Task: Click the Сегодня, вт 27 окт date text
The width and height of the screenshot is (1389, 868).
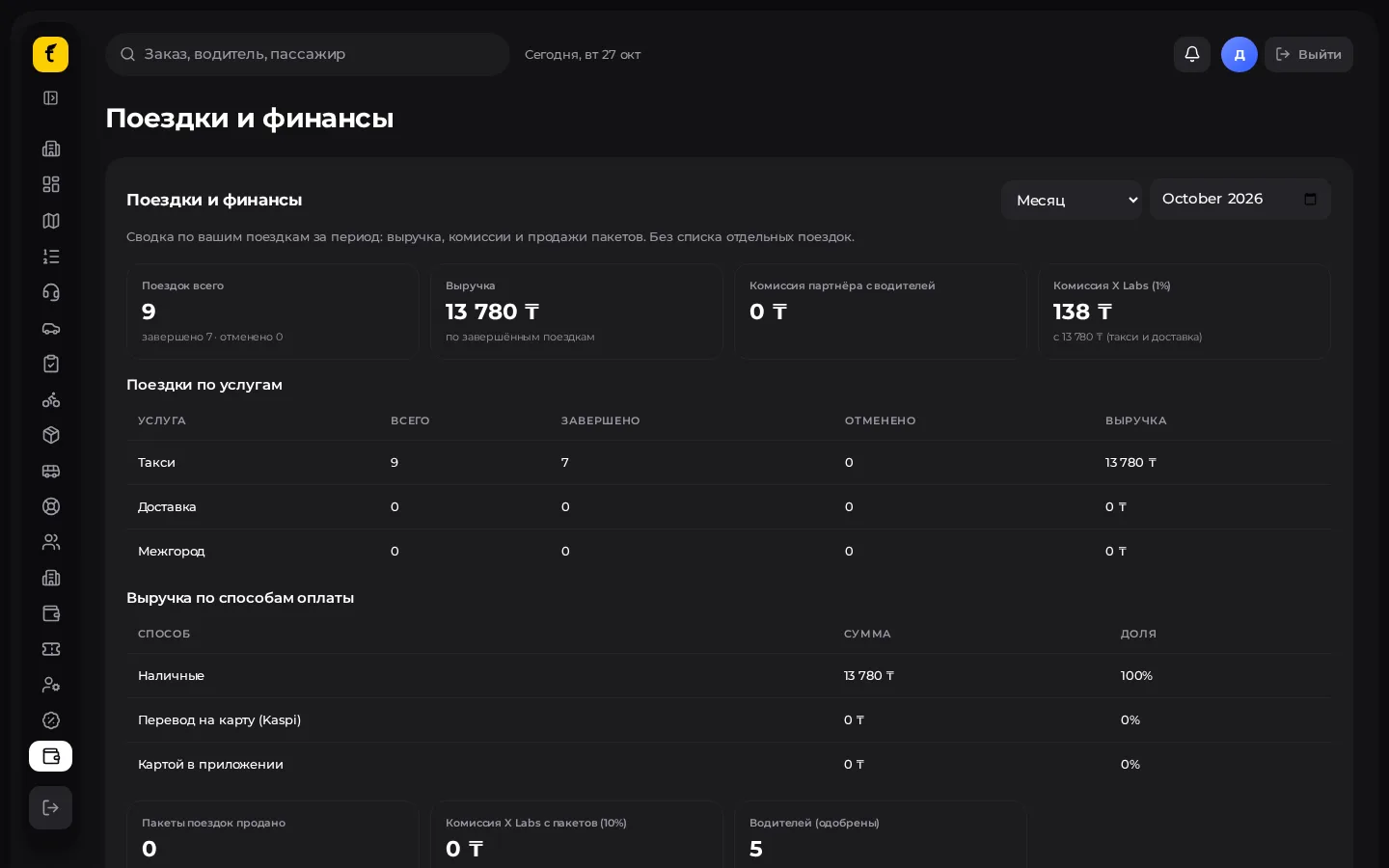Action: (583, 55)
